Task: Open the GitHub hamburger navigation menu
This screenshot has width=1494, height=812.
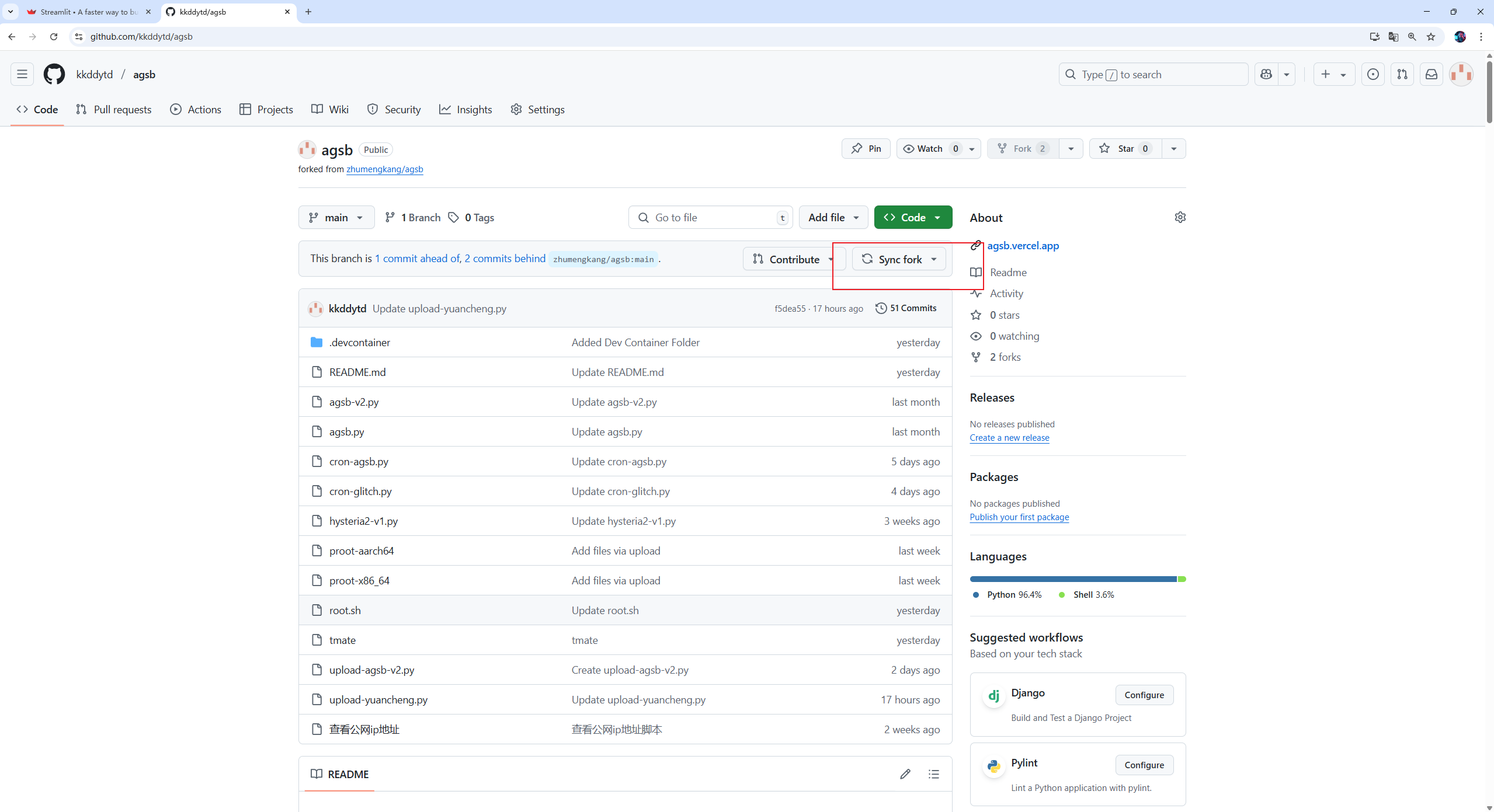Action: pos(22,74)
